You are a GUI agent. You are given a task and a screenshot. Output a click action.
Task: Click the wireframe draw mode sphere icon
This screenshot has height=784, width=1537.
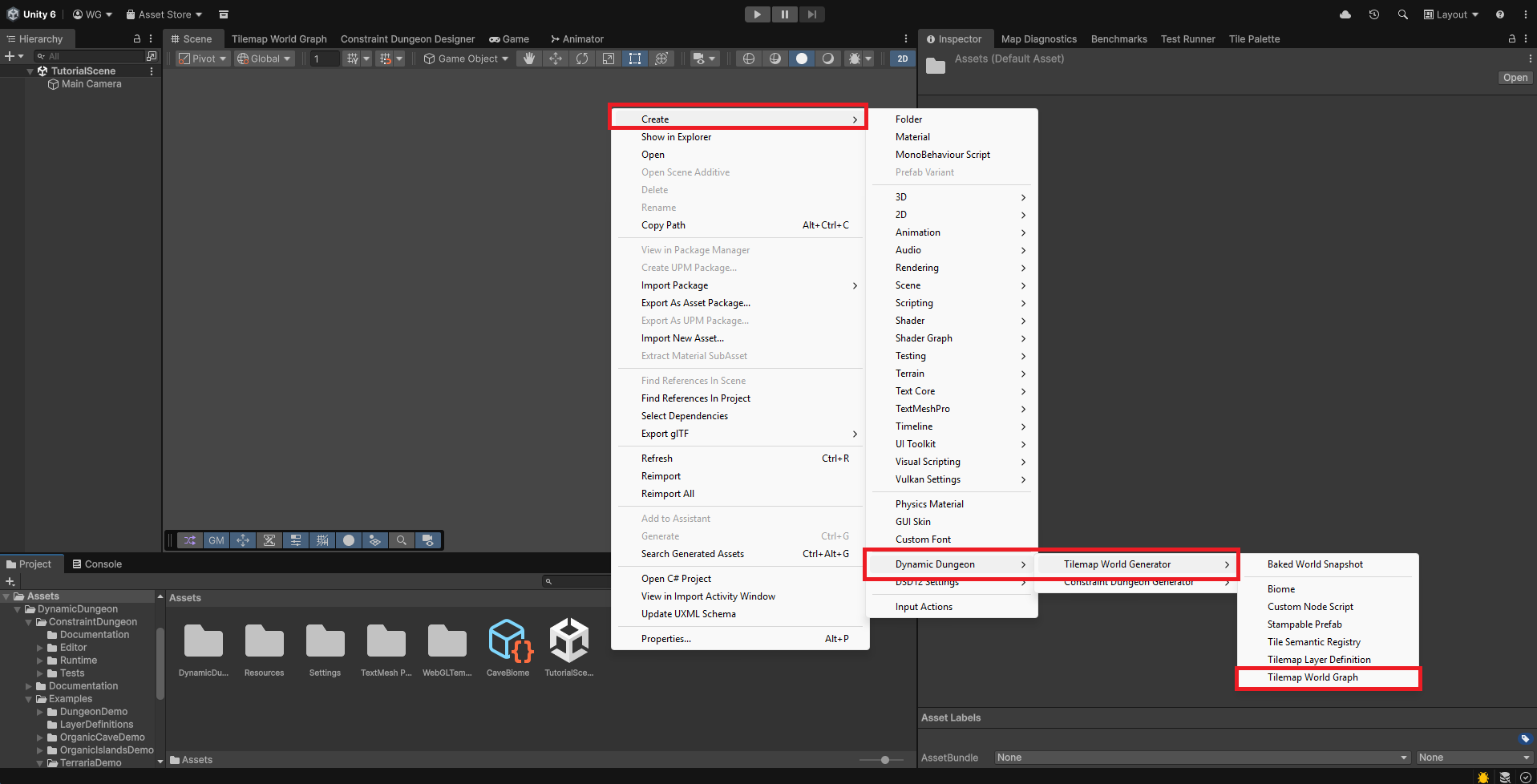click(x=749, y=59)
